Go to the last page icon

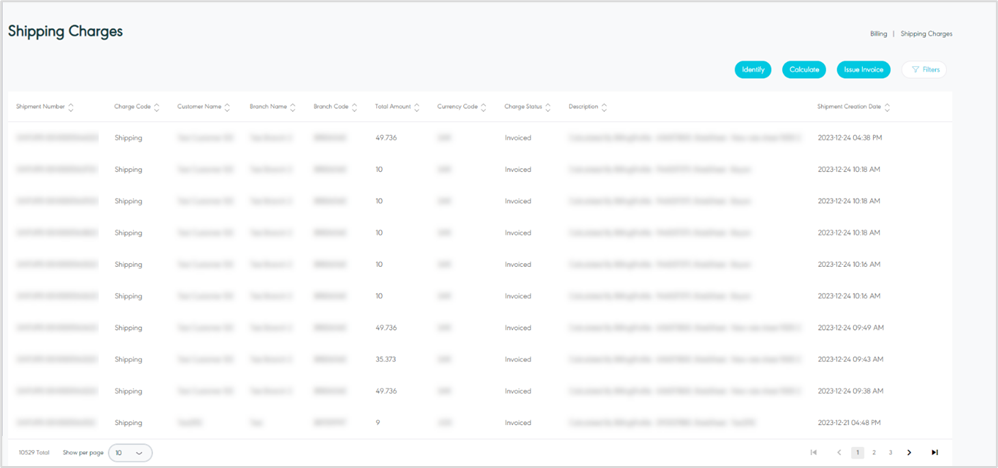(934, 452)
